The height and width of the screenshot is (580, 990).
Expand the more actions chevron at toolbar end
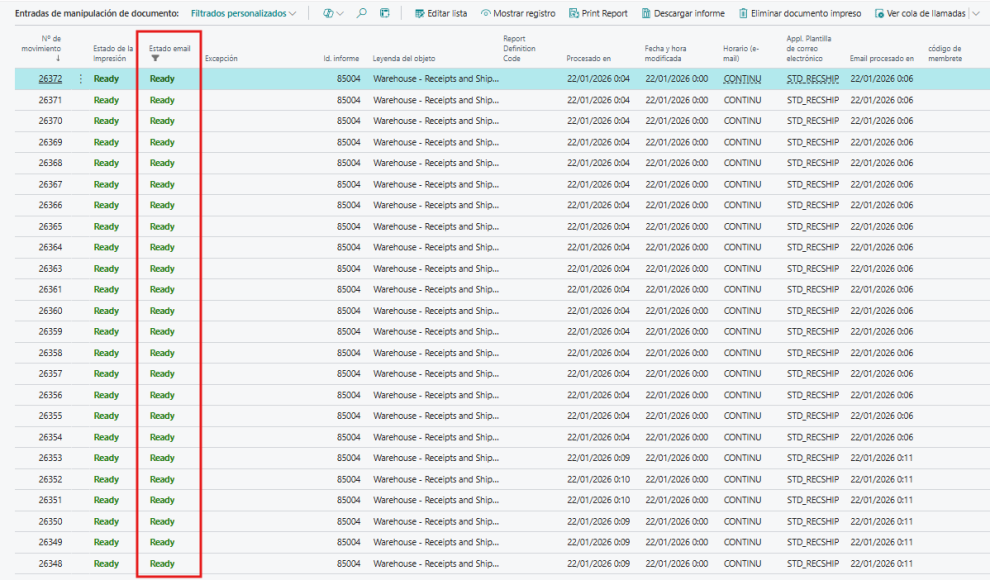[976, 13]
